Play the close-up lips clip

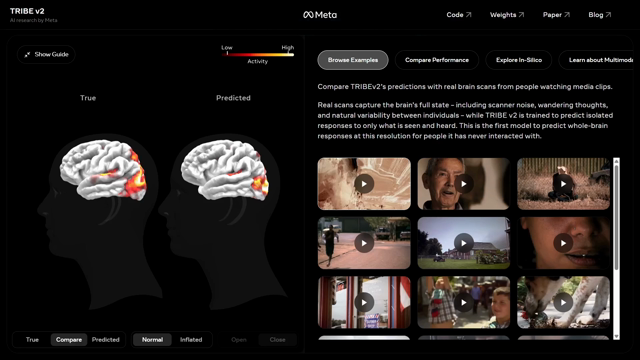coord(563,243)
